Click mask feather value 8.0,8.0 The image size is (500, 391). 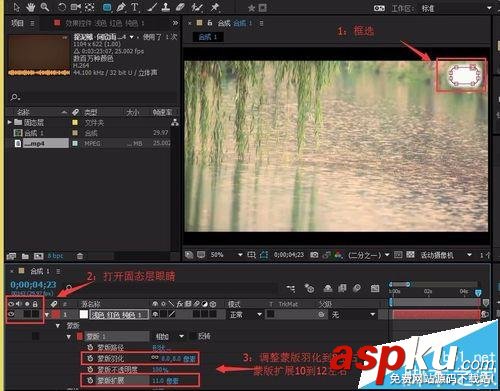[171, 358]
